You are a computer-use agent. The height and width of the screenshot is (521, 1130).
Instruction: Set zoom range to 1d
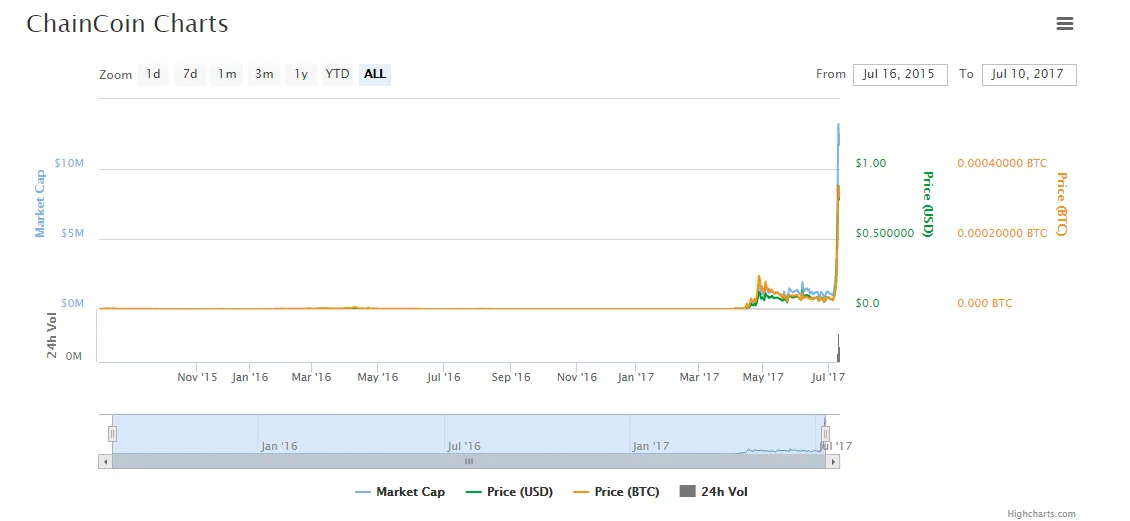click(x=153, y=74)
